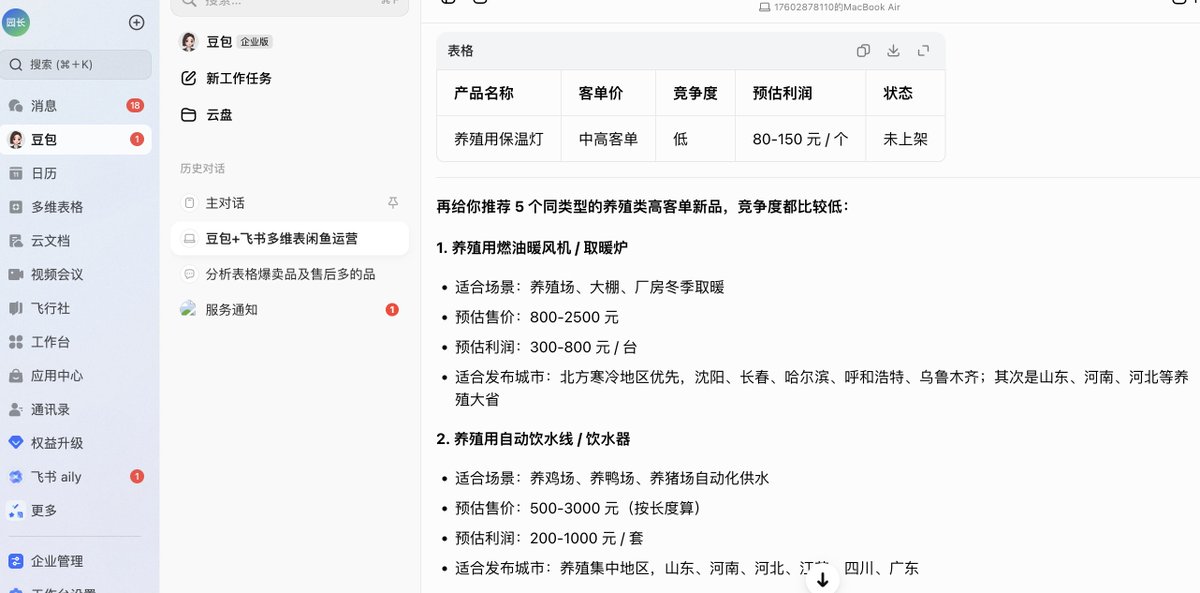
Task: Click 权益升级 upgrade entry
Action: (76, 443)
